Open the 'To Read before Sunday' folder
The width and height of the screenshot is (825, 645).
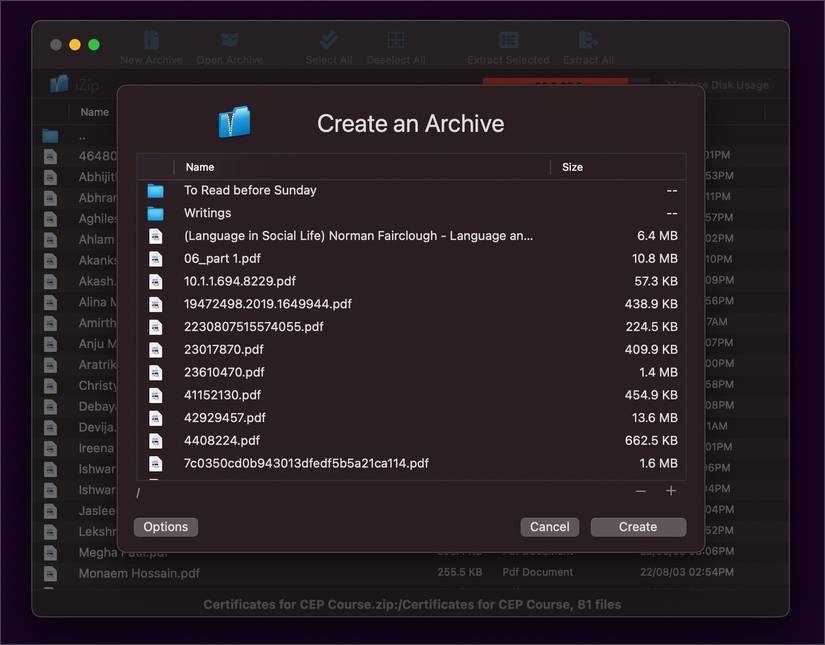tap(250, 190)
